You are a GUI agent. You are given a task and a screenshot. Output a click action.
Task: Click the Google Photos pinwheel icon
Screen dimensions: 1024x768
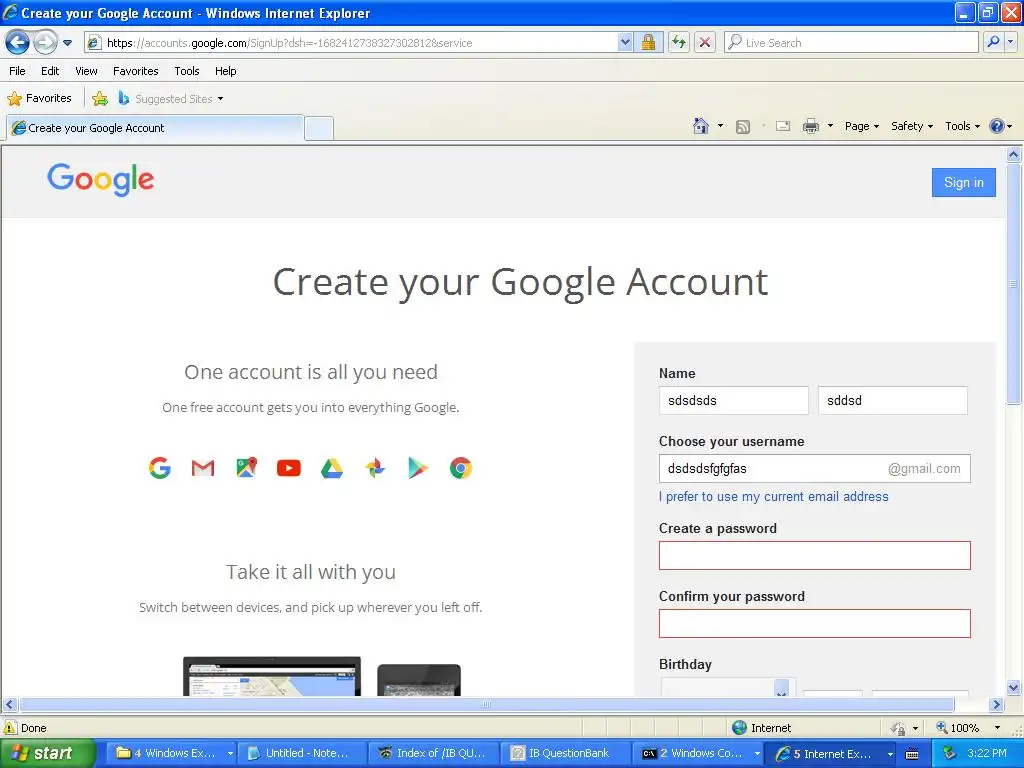point(375,468)
